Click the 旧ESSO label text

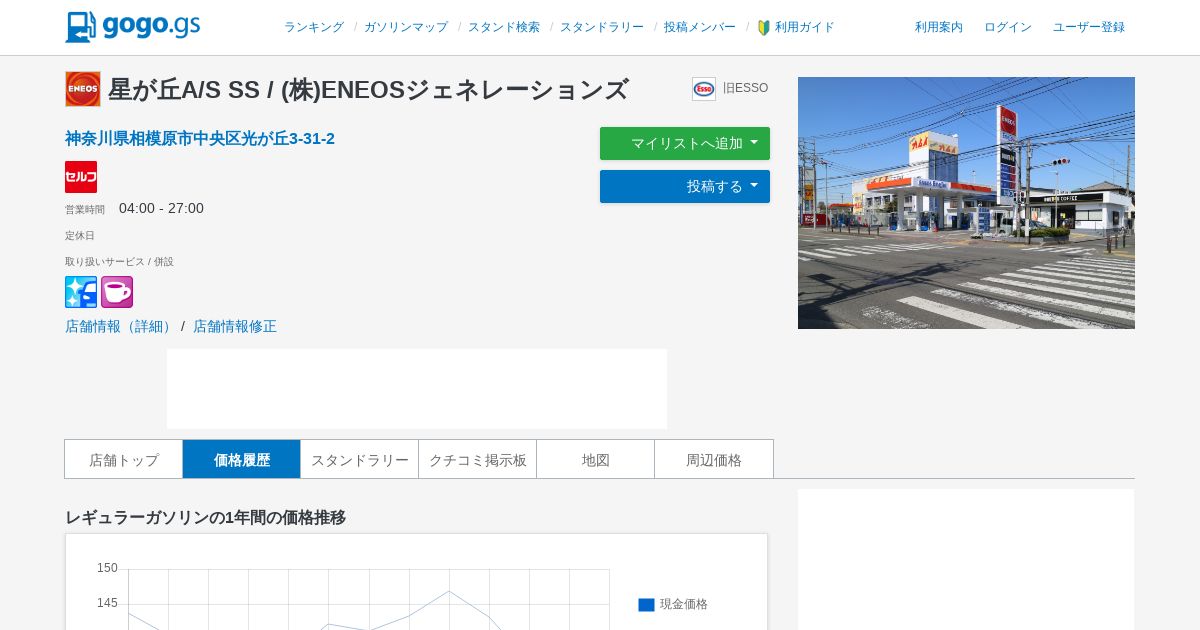coord(746,88)
